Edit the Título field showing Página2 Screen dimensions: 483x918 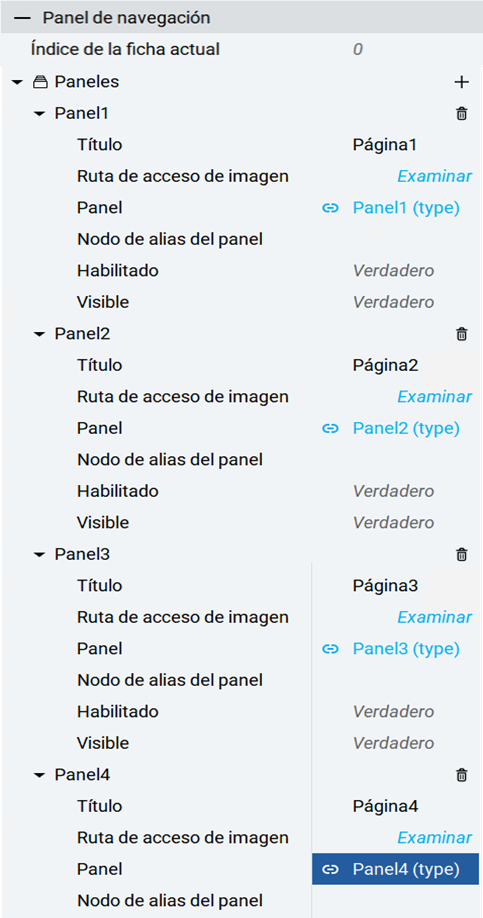pyautogui.click(x=385, y=366)
